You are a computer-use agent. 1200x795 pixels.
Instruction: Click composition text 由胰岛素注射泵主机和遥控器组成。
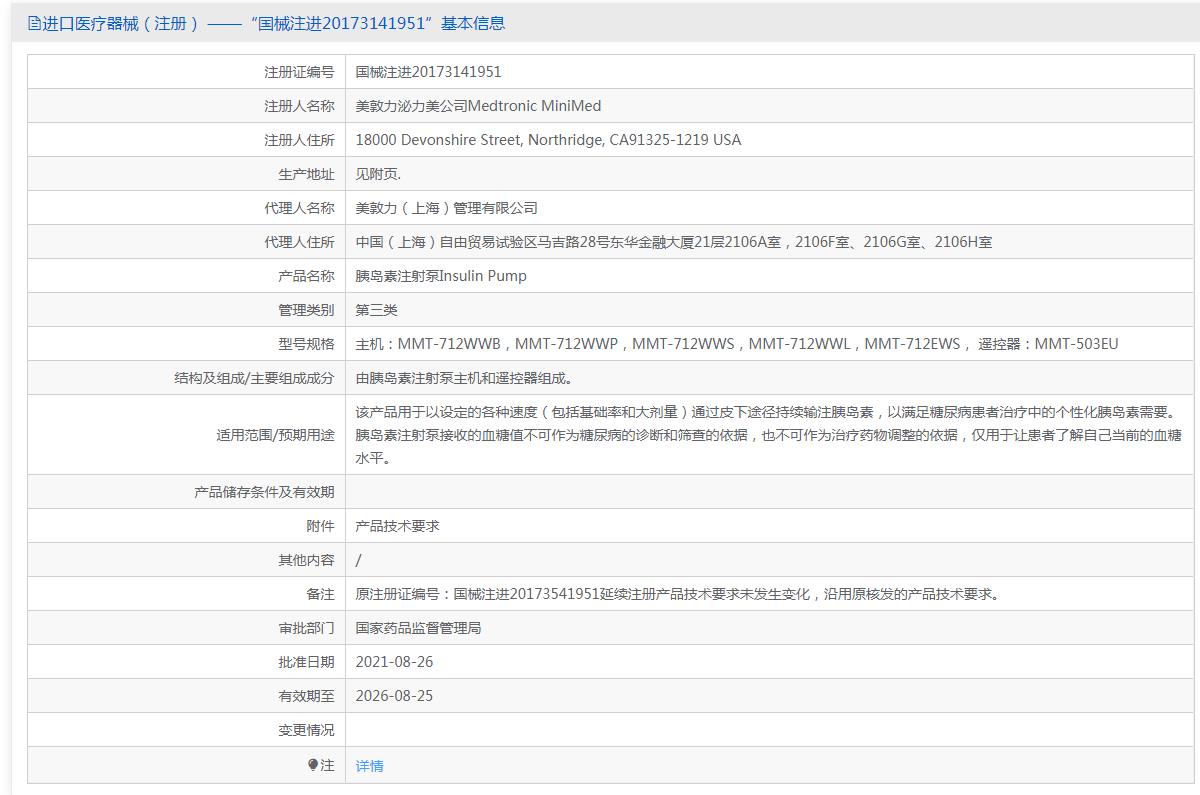click(x=465, y=378)
